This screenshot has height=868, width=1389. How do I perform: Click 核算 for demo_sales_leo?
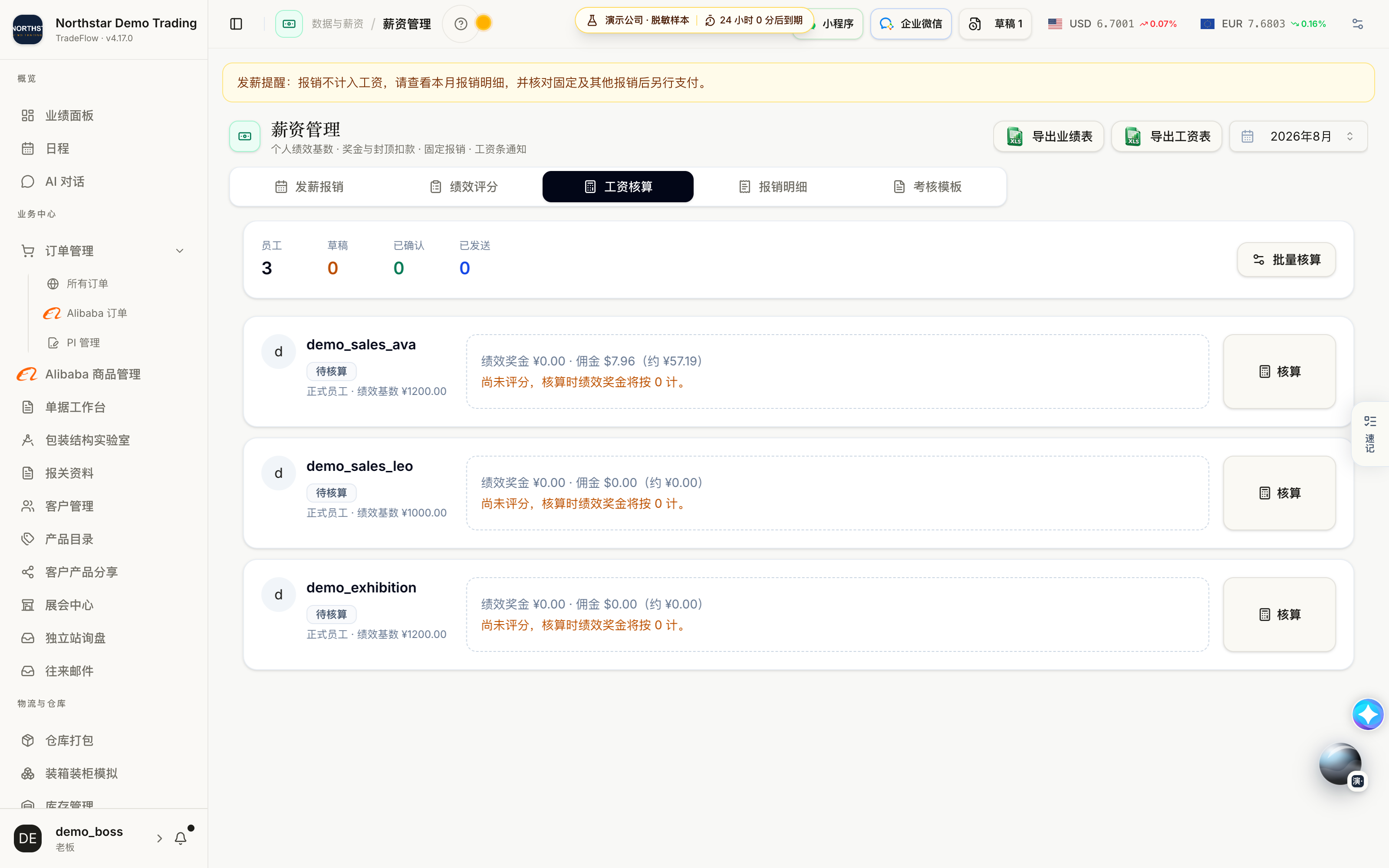(1279, 493)
